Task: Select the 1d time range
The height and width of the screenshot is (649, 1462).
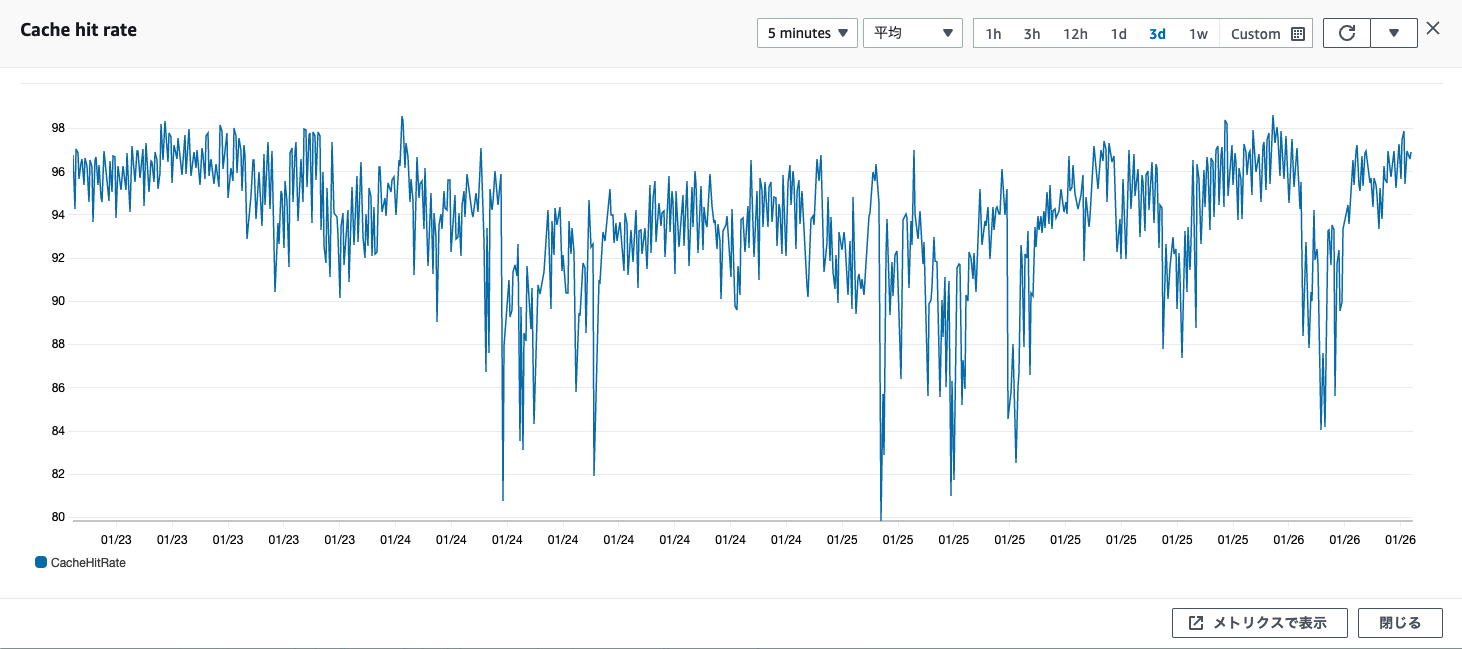Action: (1118, 34)
